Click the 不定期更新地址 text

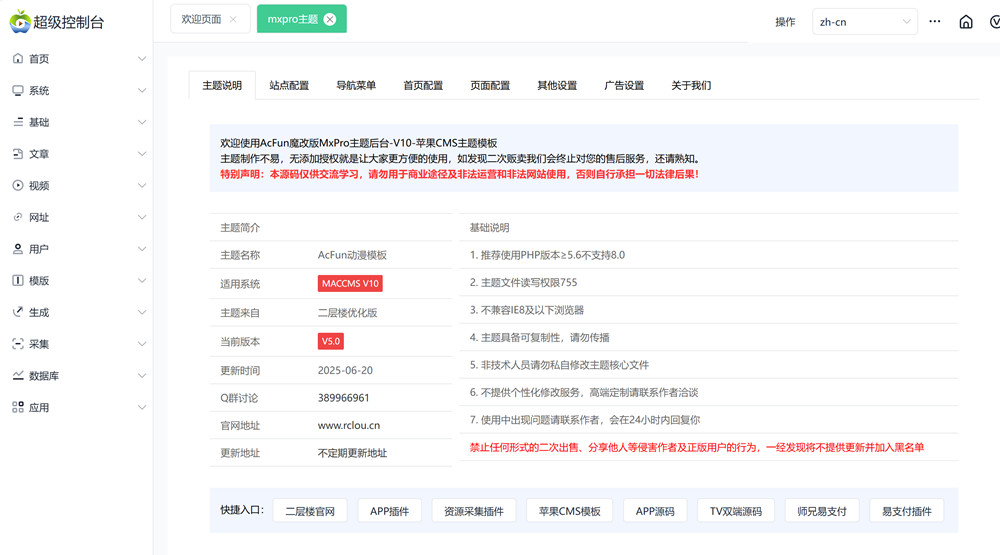(x=352, y=453)
